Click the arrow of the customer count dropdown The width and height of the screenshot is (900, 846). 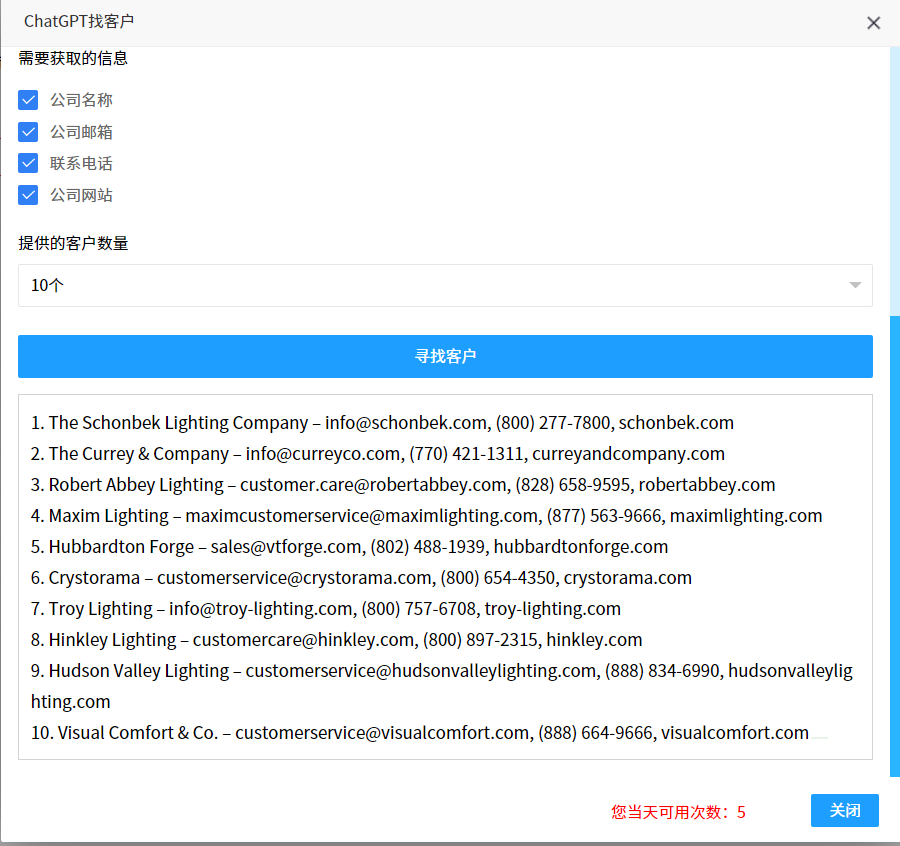point(855,285)
